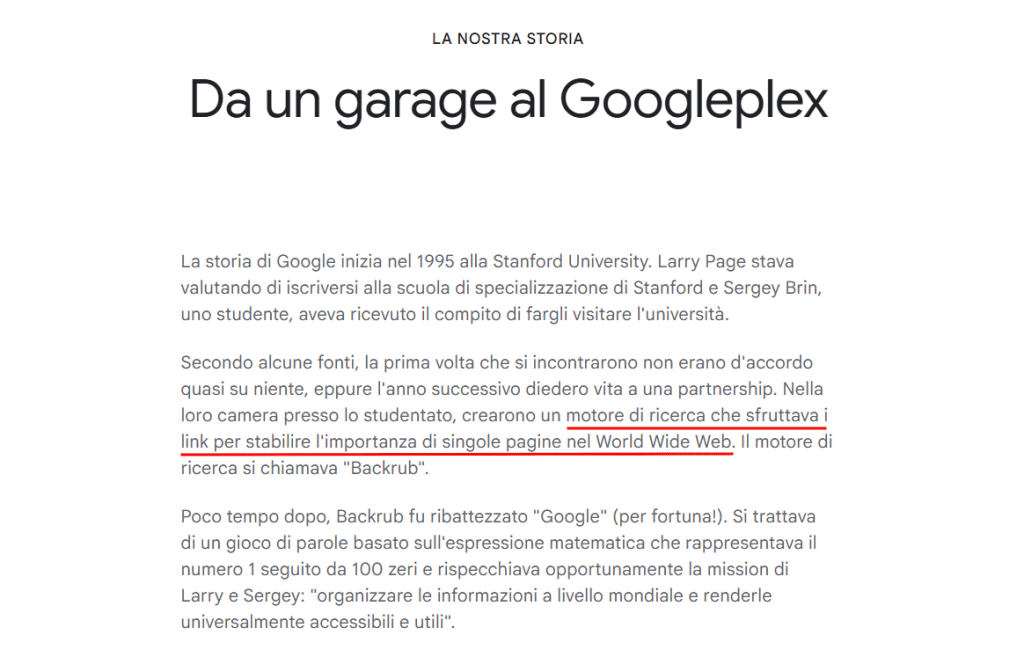1024x657 pixels.
Task: Click the paragraph starting "La storia di Google inizia"
Action: pos(502,288)
